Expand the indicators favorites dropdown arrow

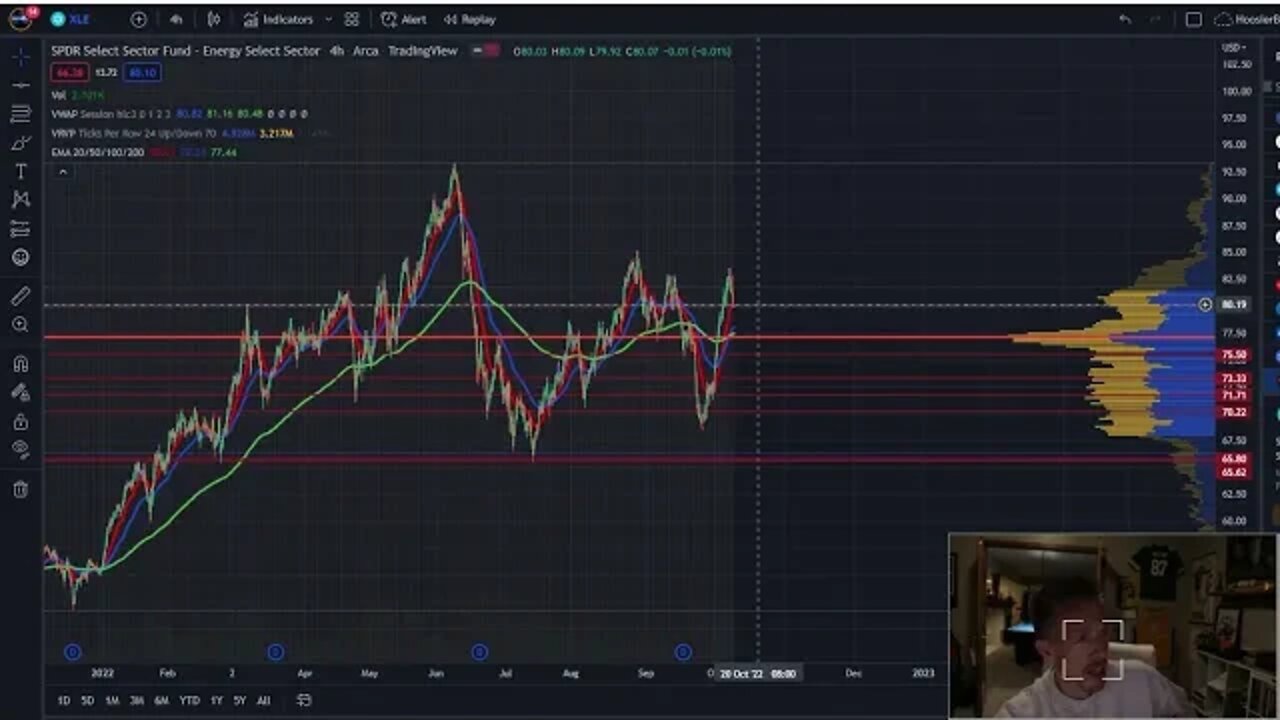328,19
